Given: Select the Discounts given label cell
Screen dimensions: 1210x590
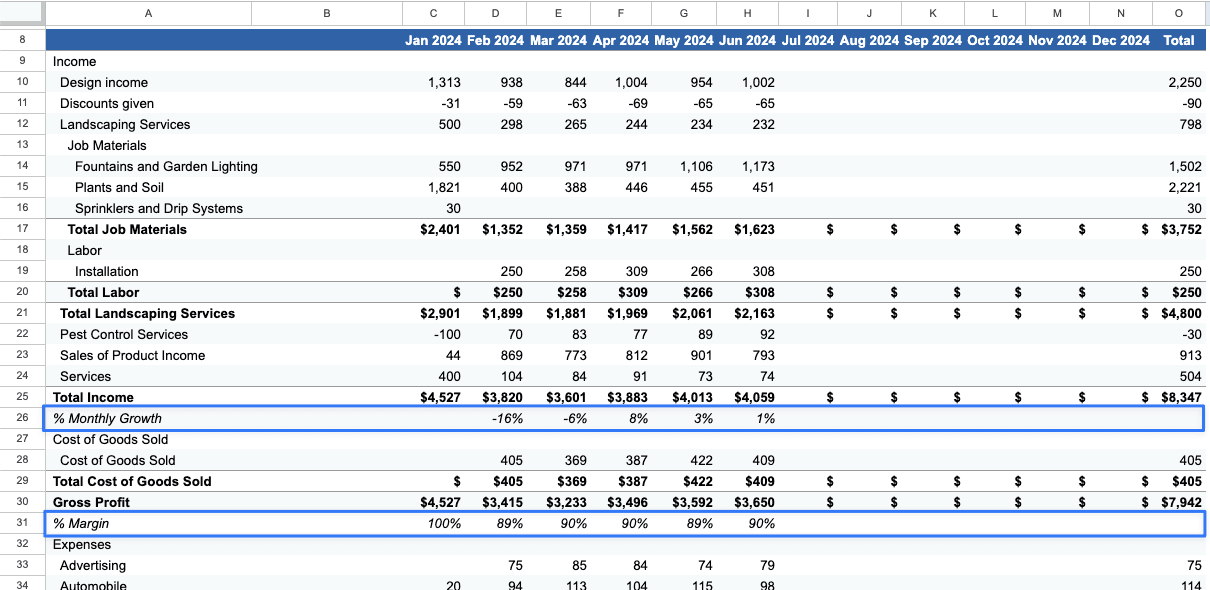Looking at the screenshot, I should coord(107,103).
